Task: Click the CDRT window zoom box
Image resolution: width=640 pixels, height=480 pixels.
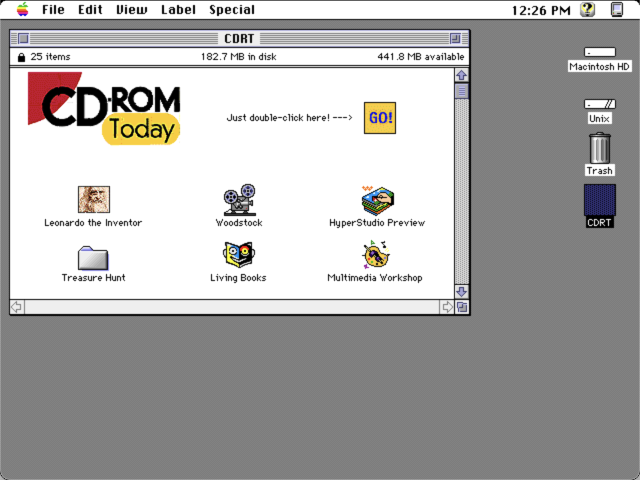Action: coord(455,38)
